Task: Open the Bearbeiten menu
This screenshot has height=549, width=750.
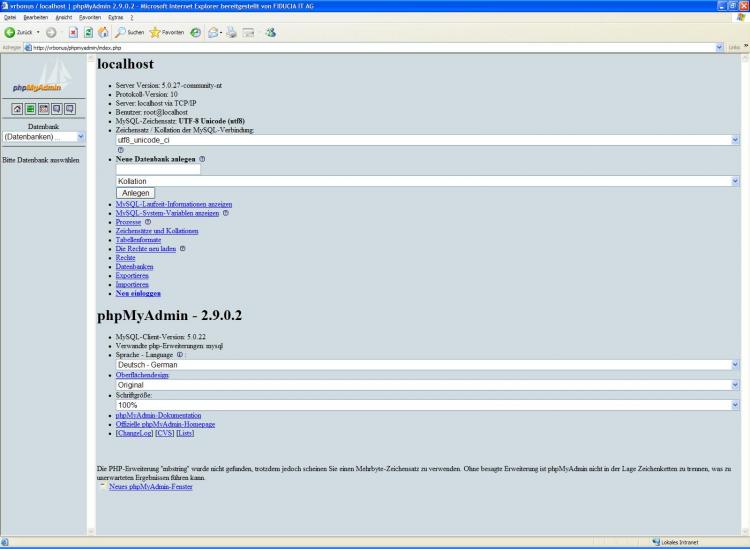Action: pos(35,17)
